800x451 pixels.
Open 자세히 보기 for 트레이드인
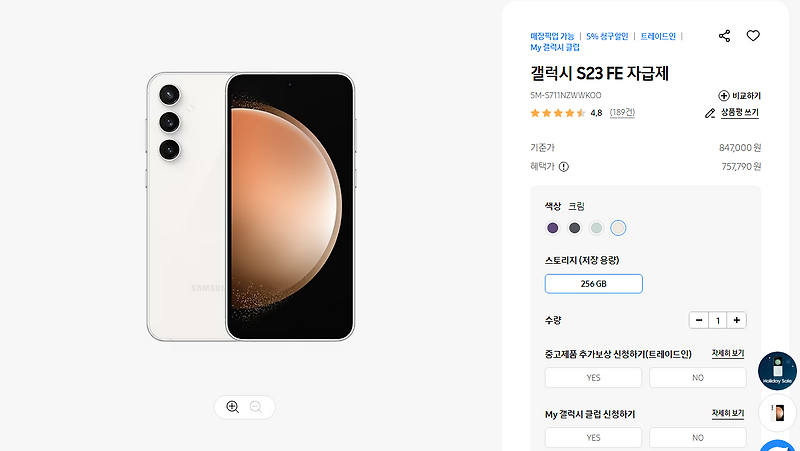click(728, 353)
